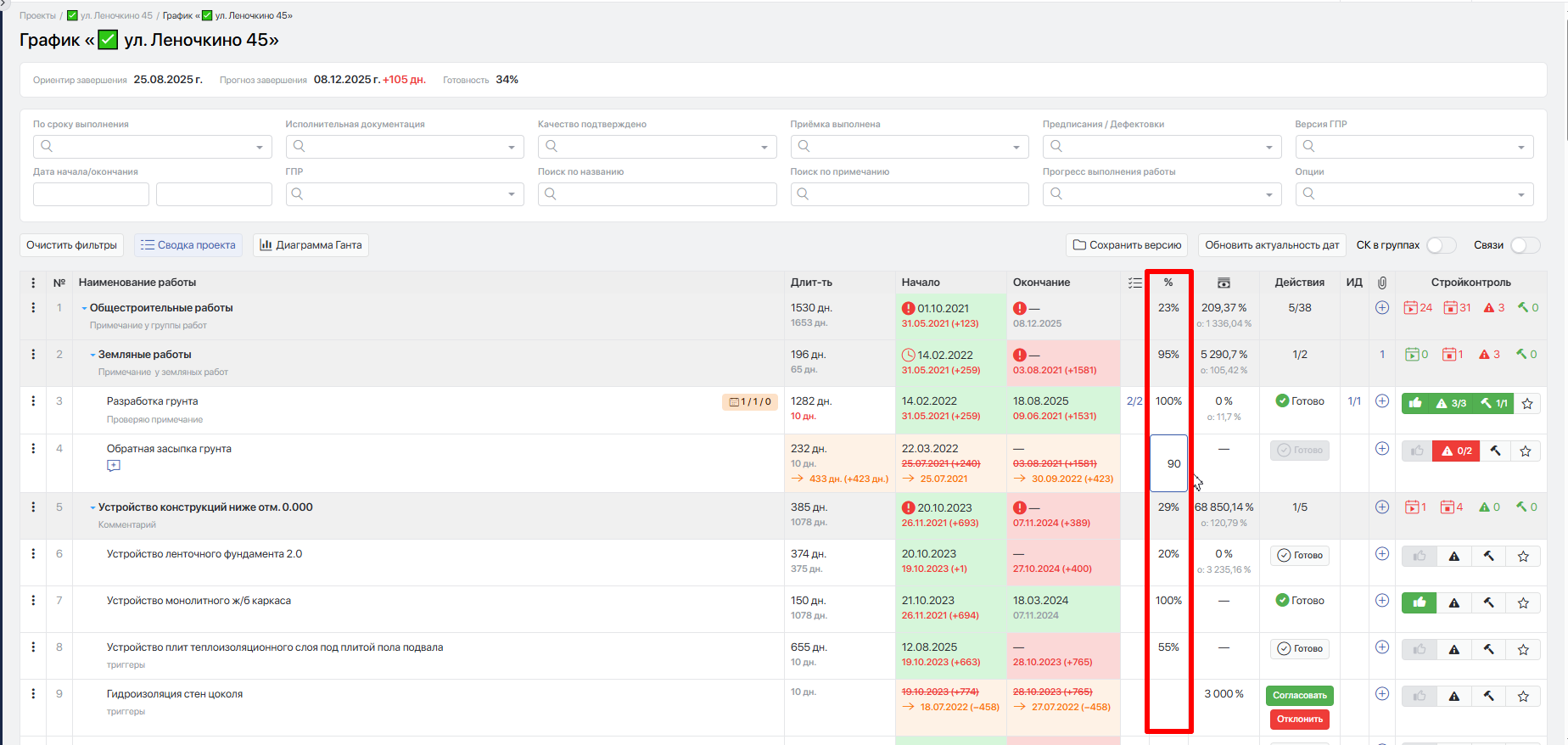Open the three-dot menu for row 6
Image resolution: width=1568 pixels, height=745 pixels.
pos(33,553)
